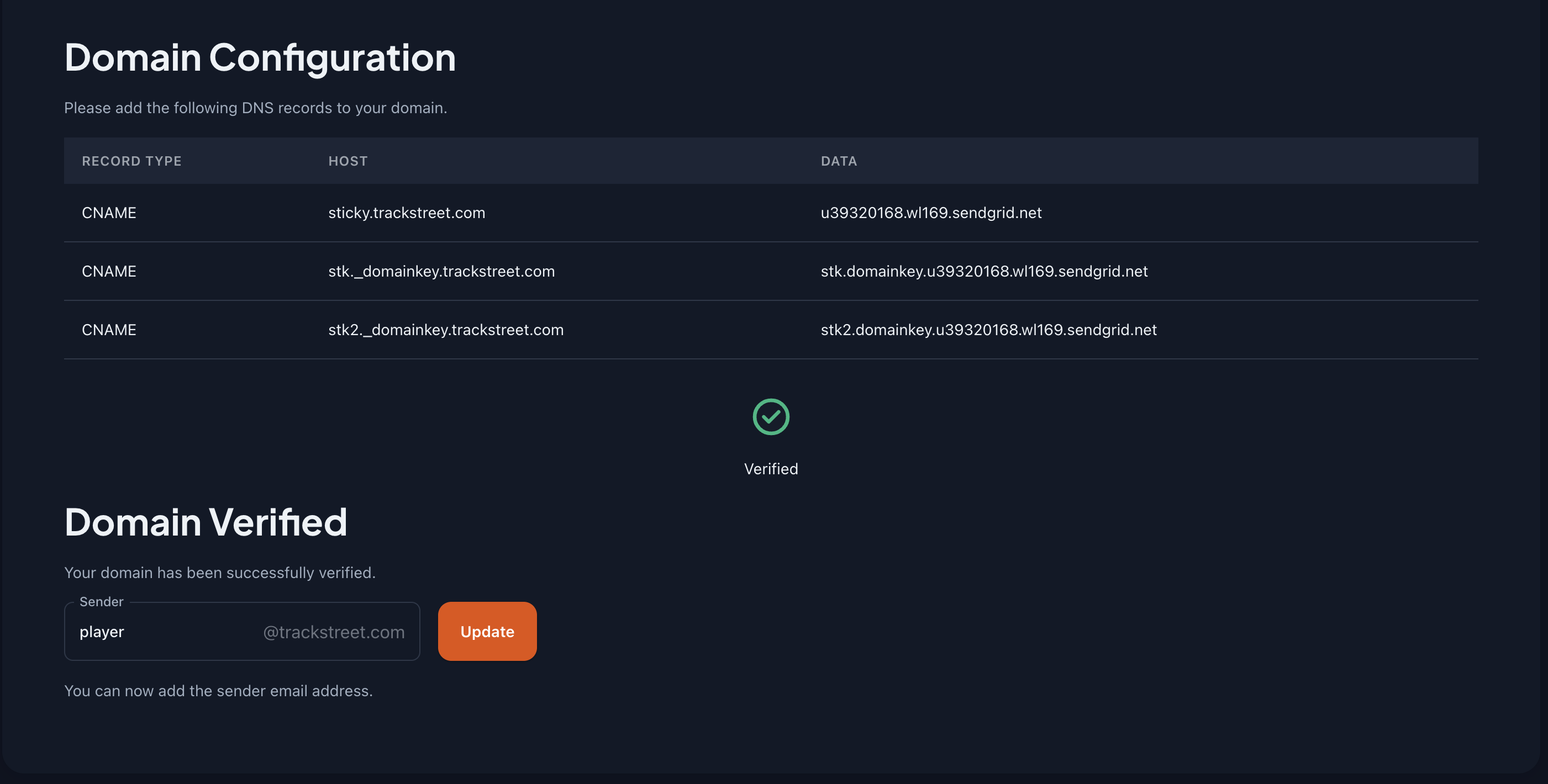Click the DNS instructions text below the heading
Image resolution: width=1548 pixels, height=784 pixels.
click(255, 108)
